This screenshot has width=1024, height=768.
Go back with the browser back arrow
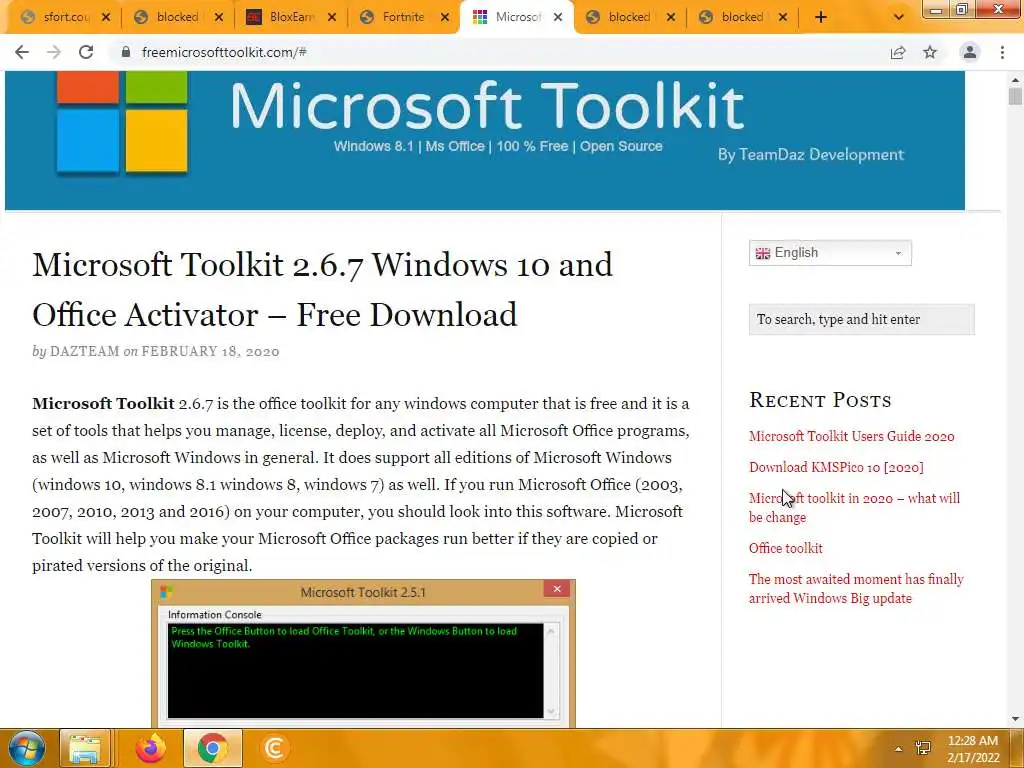[x=22, y=52]
